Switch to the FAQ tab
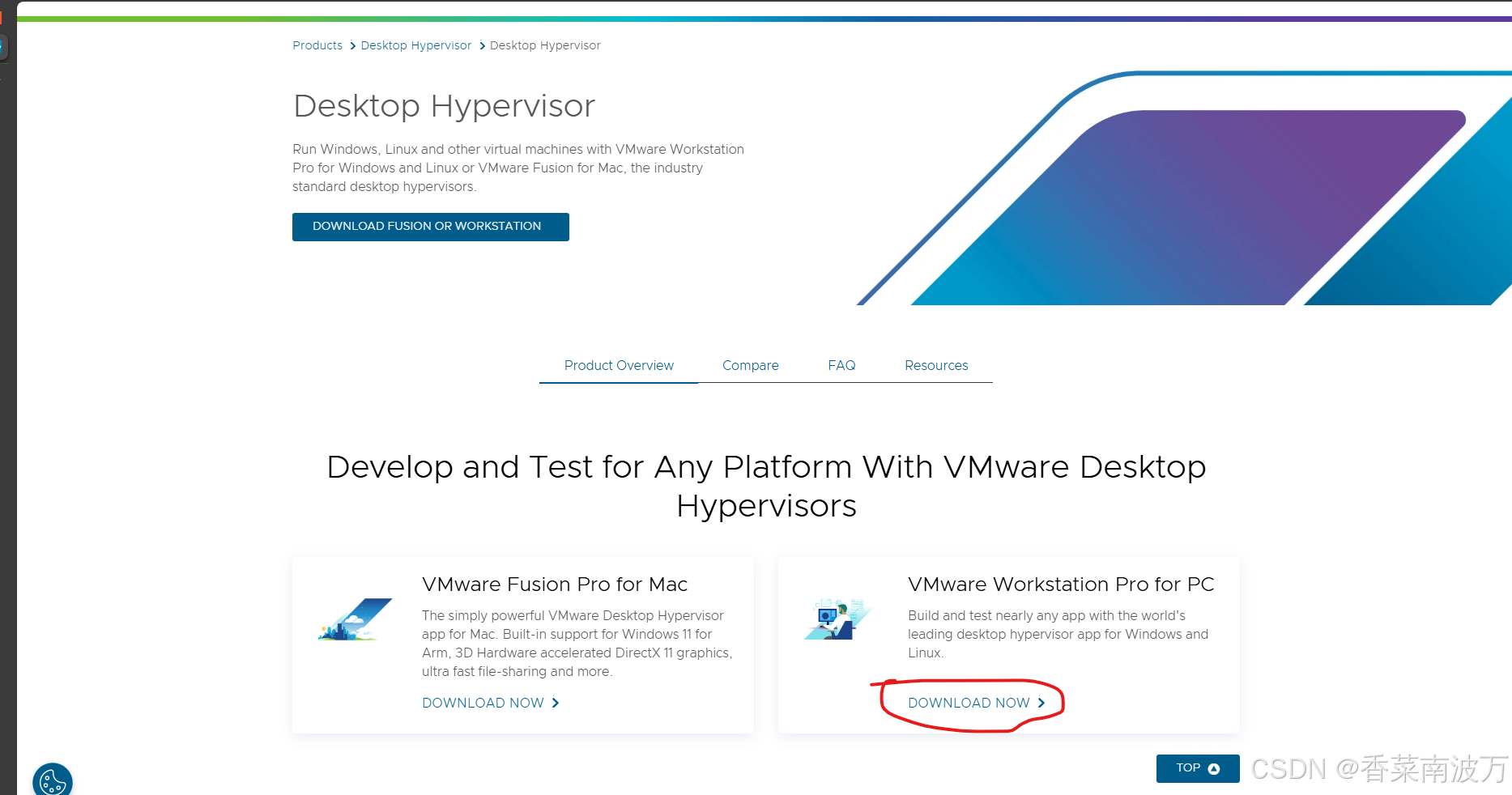The image size is (1512, 795). [841, 366]
